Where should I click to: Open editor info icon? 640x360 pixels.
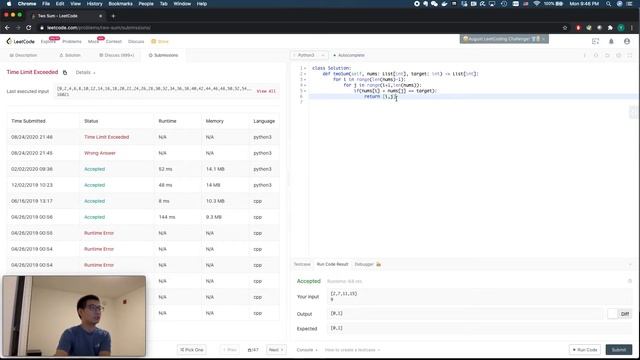[x=584, y=55]
